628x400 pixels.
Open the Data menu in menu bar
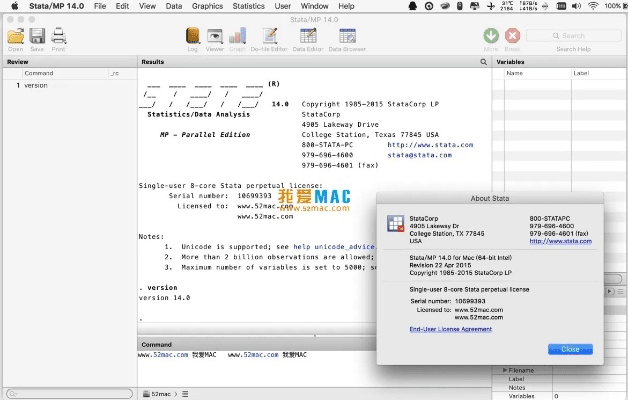[x=174, y=6]
